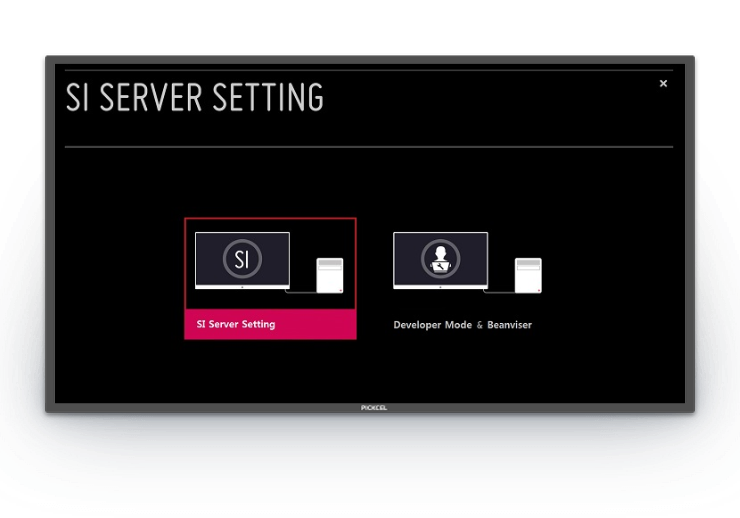Select the pink SI Server Setting label bar
The height and width of the screenshot is (518, 740).
point(270,324)
